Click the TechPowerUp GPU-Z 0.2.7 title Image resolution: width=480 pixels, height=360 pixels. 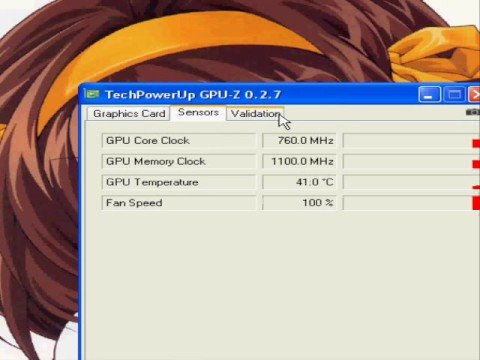[193, 95]
